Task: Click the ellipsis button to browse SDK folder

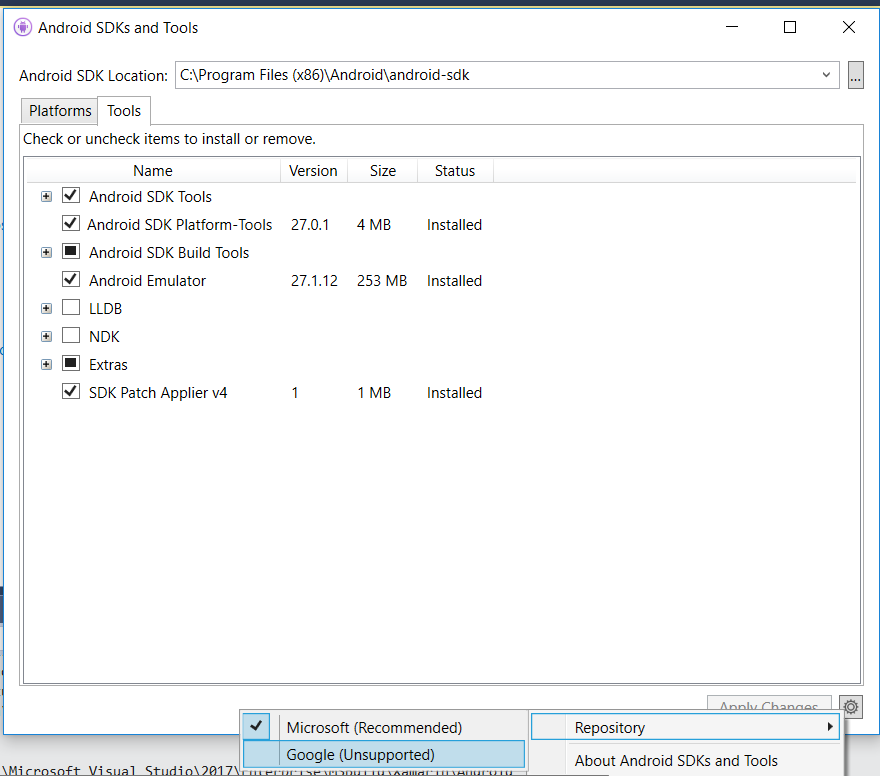Action: [856, 74]
